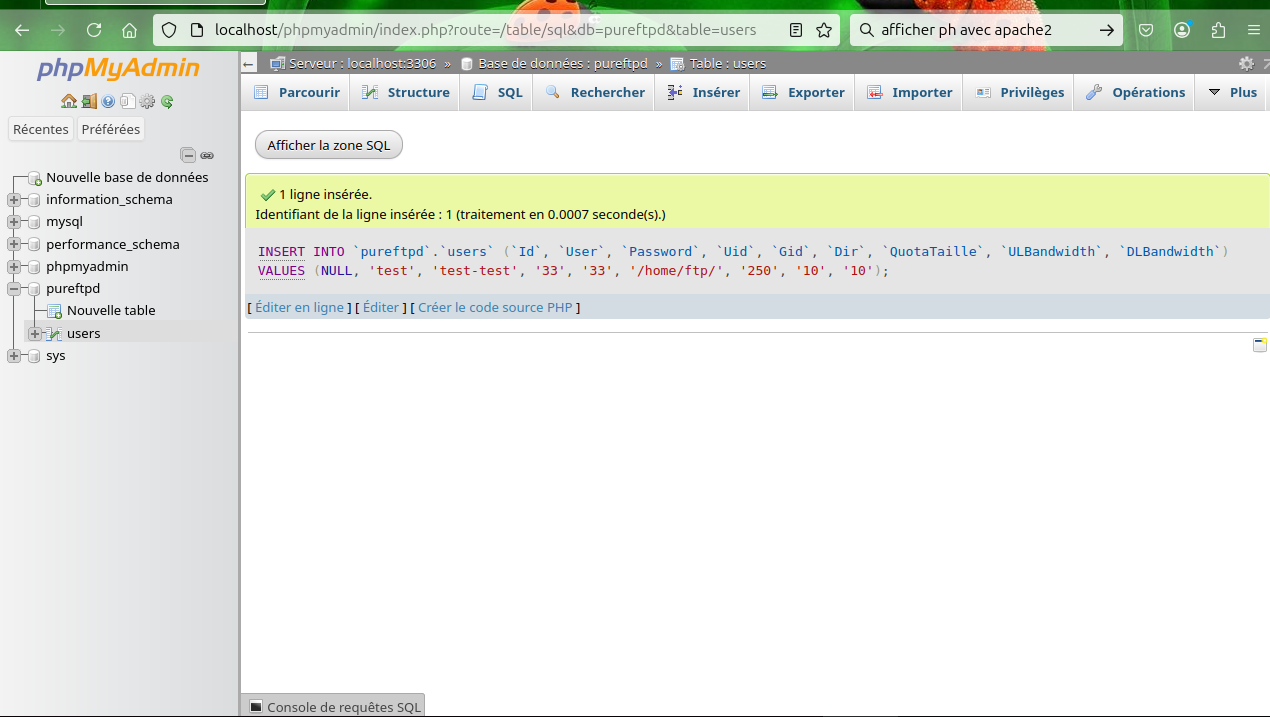Select performance_schema in navigation tree
This screenshot has height=717, width=1270.
[x=113, y=245]
